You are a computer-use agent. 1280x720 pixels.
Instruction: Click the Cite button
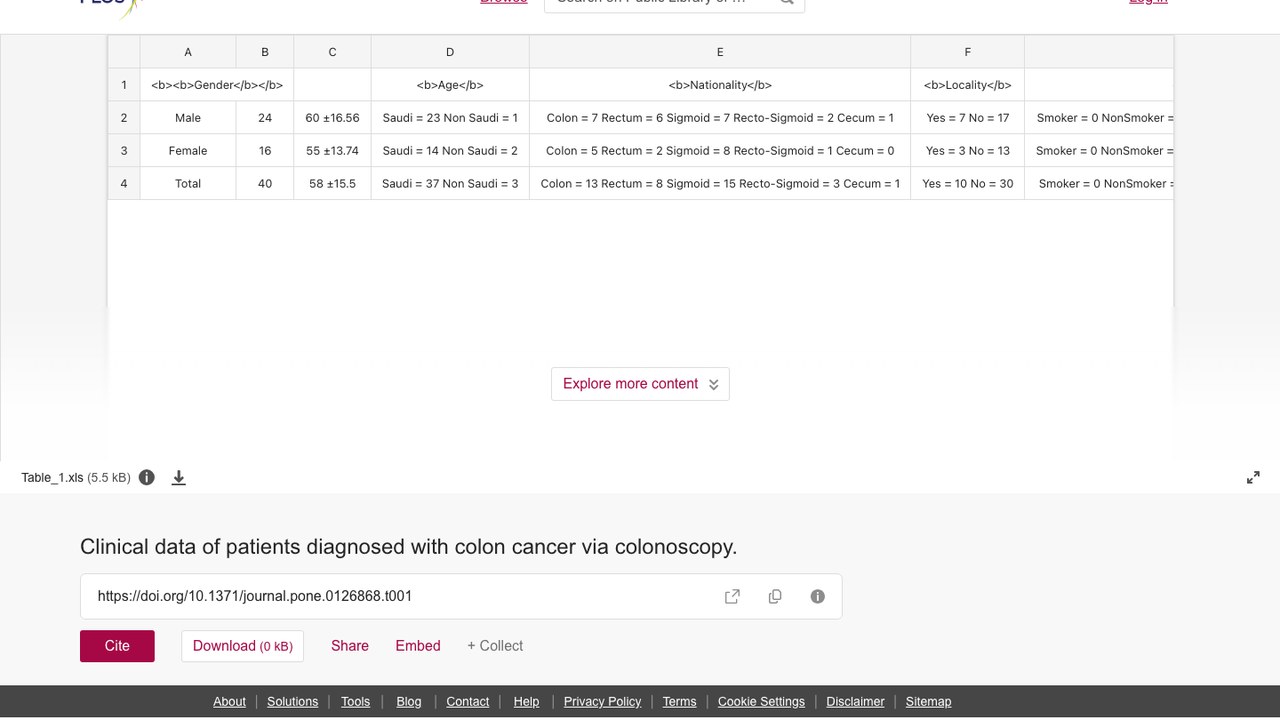pyautogui.click(x=117, y=646)
